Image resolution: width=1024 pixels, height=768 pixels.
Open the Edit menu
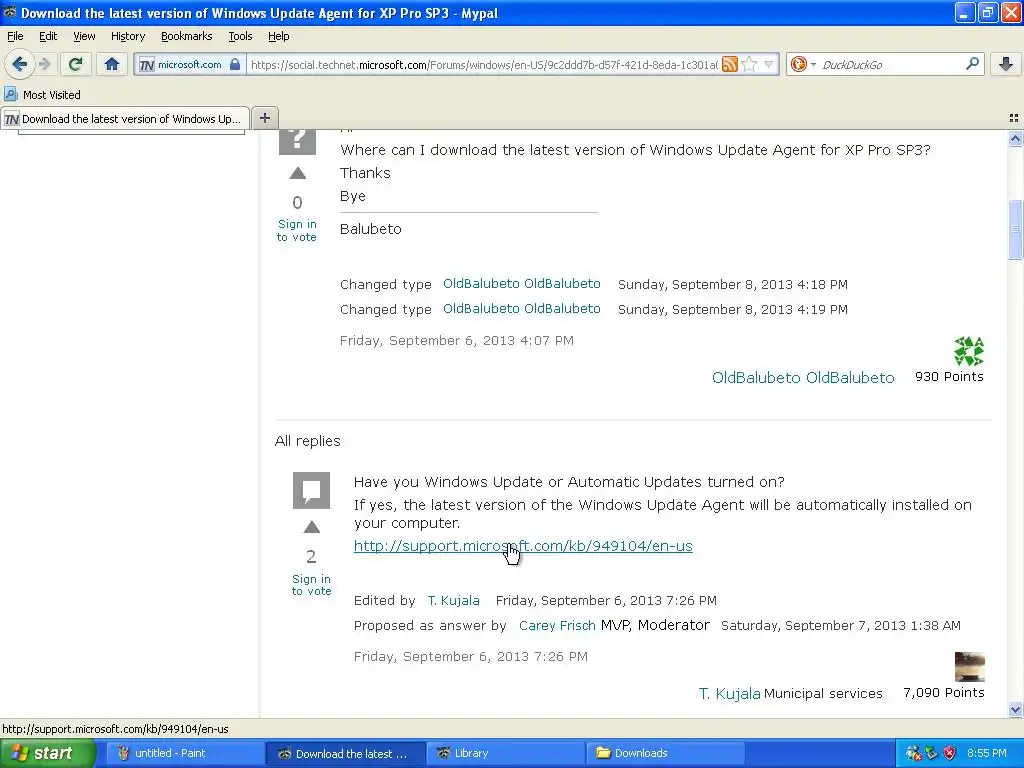pyautogui.click(x=48, y=36)
